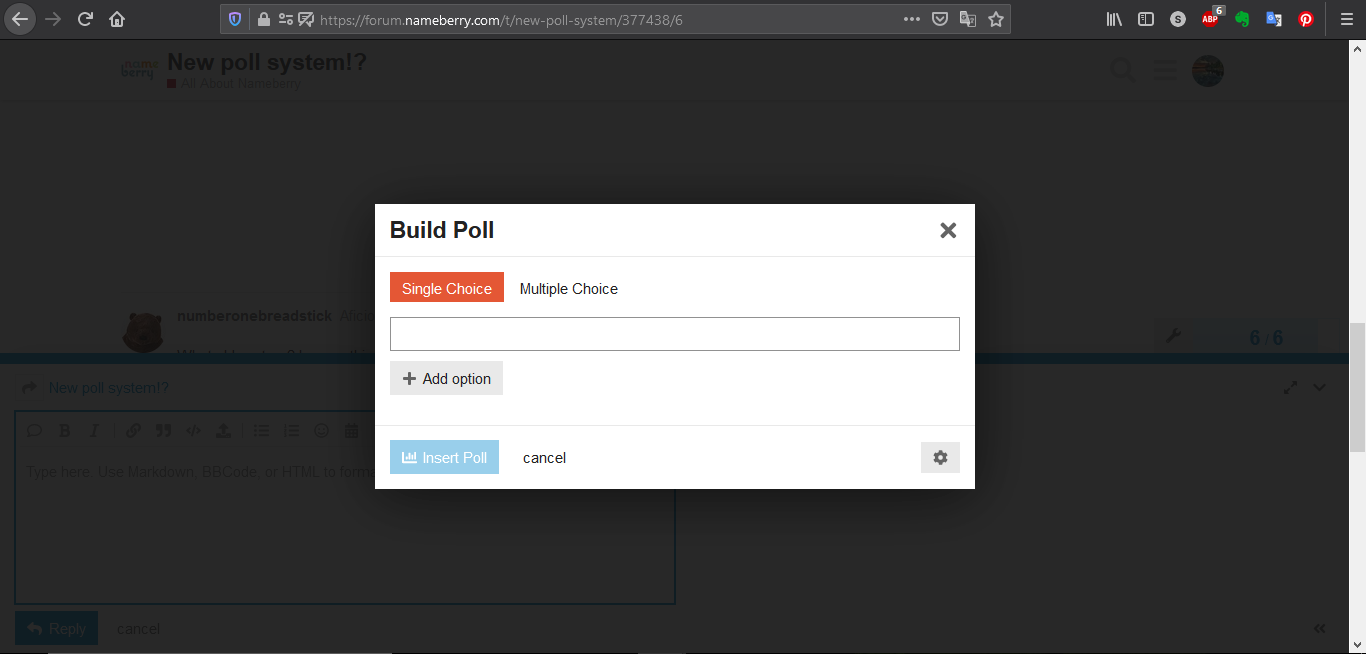Click the Insert Poll button

click(444, 458)
